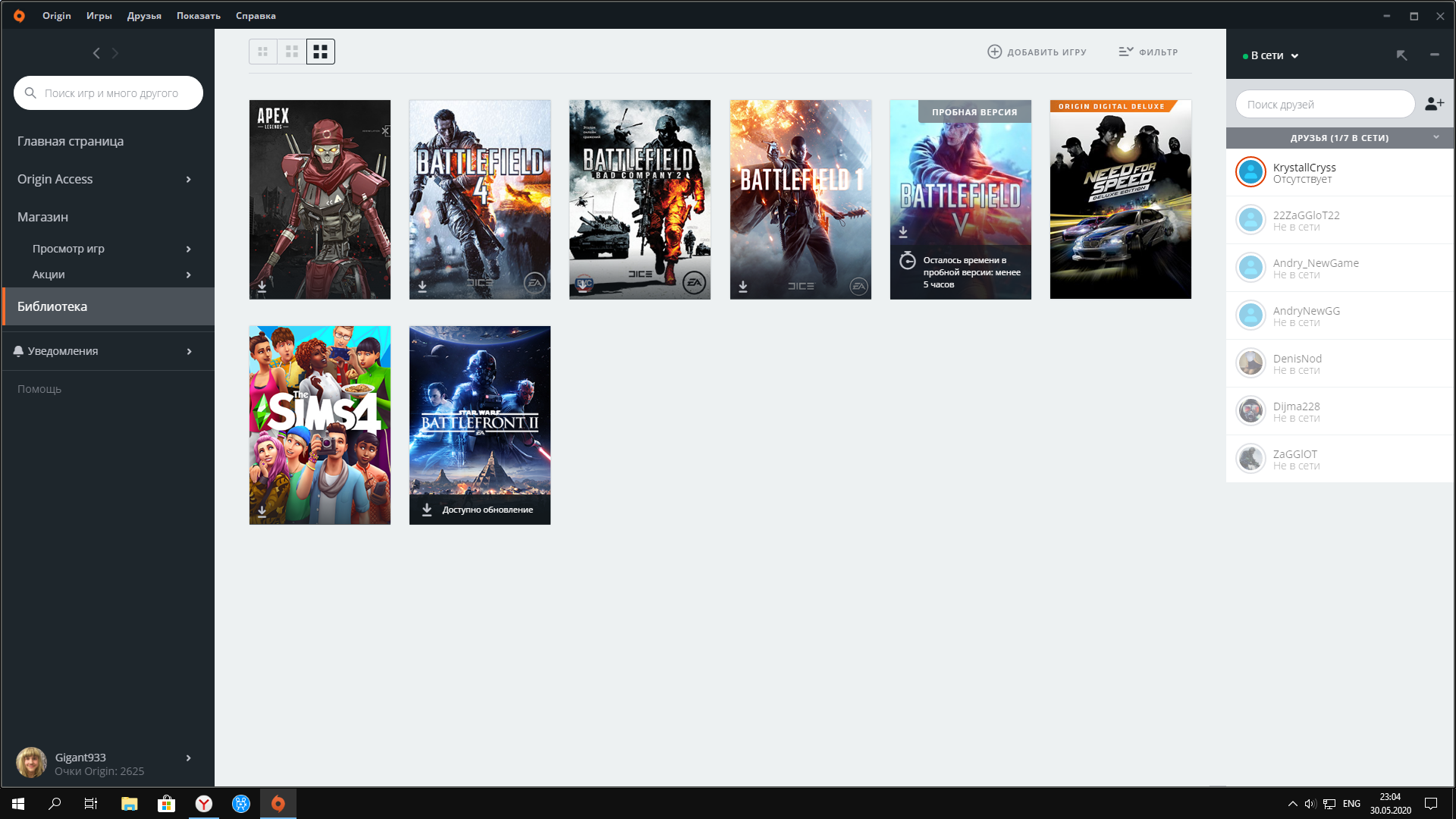Switch to medium tile view

[x=291, y=52]
